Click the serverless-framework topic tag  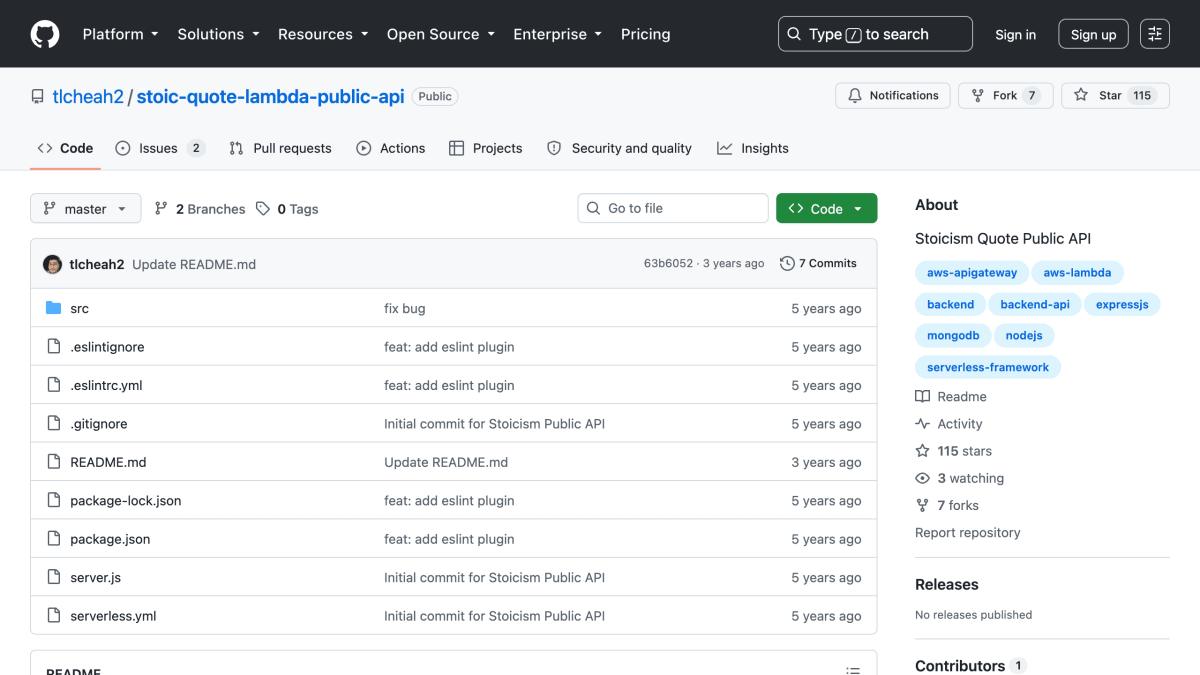click(988, 367)
